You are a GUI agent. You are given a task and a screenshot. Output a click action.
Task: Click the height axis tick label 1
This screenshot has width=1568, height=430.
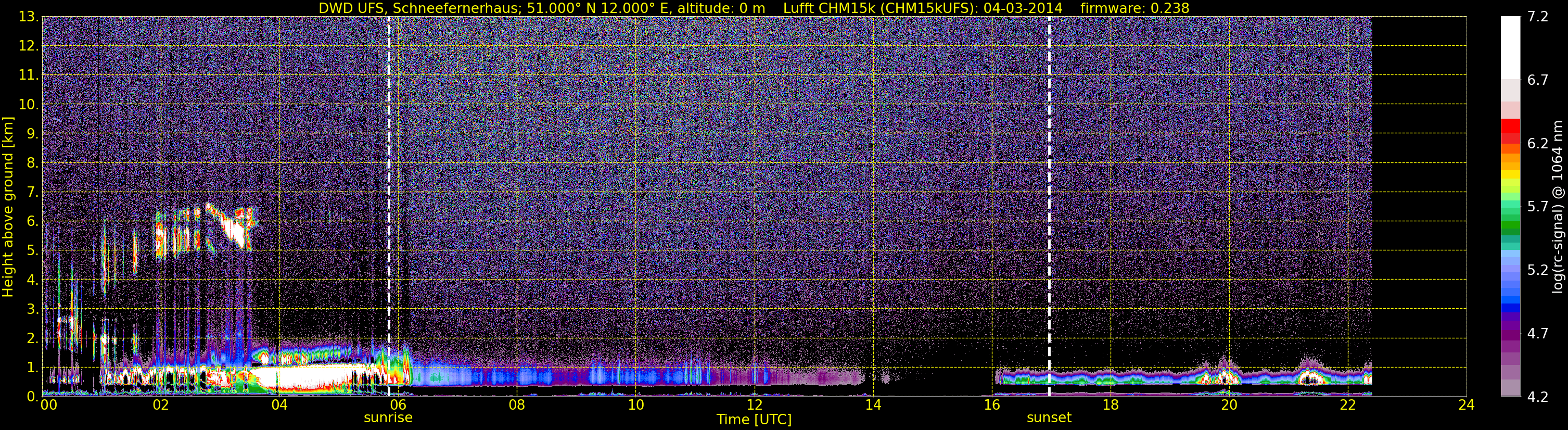tap(32, 368)
